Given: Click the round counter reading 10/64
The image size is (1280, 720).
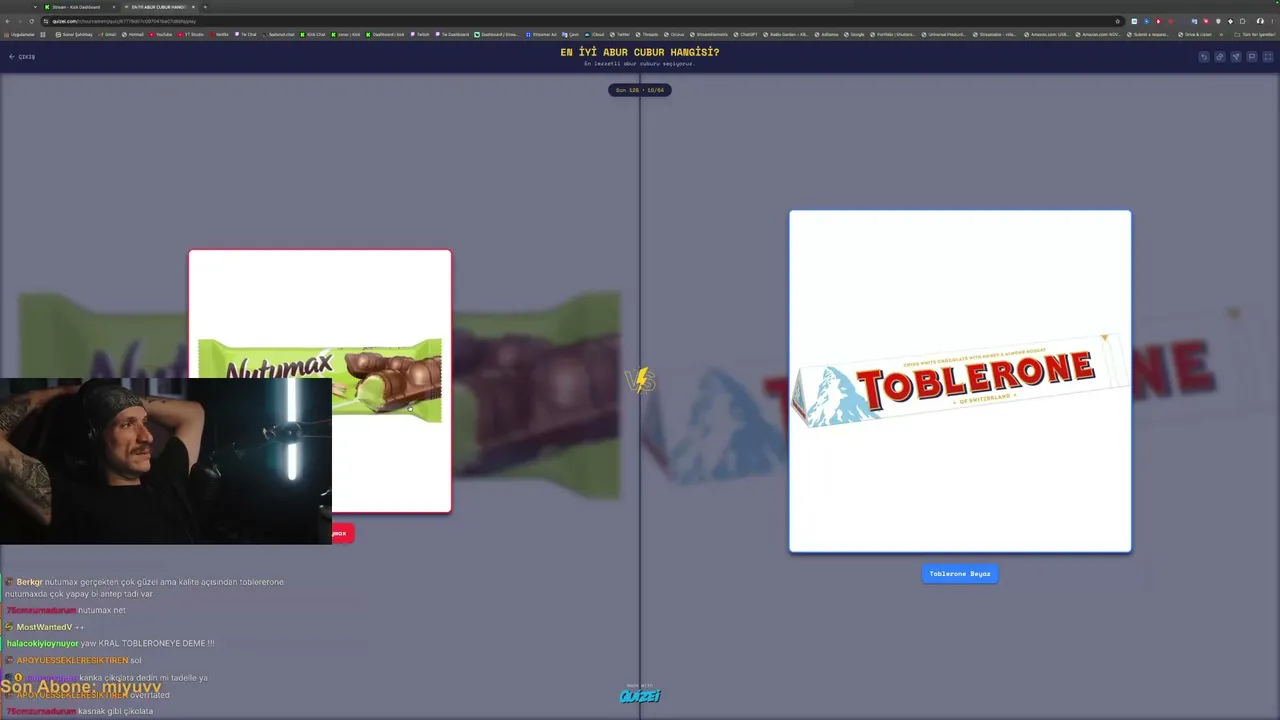Looking at the screenshot, I should pyautogui.click(x=640, y=90).
